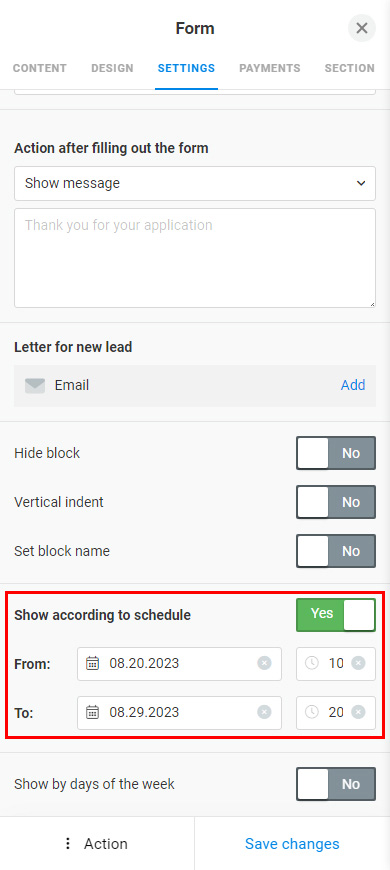The image size is (390, 870).
Task: Click the thank you message text area
Action: coord(195,258)
